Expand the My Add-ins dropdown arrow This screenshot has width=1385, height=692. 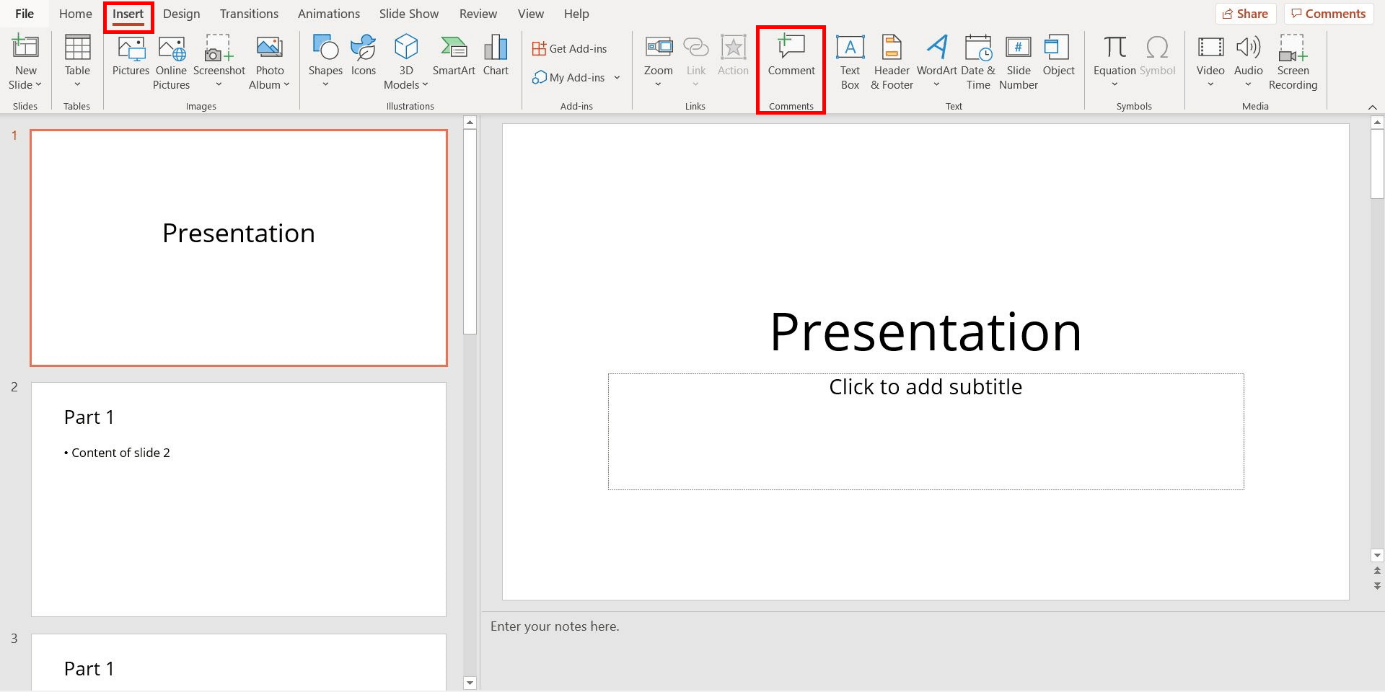(617, 78)
